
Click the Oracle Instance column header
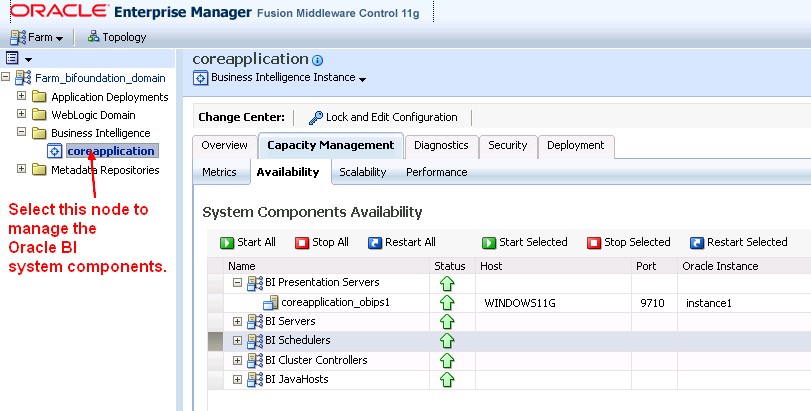[x=744, y=266]
